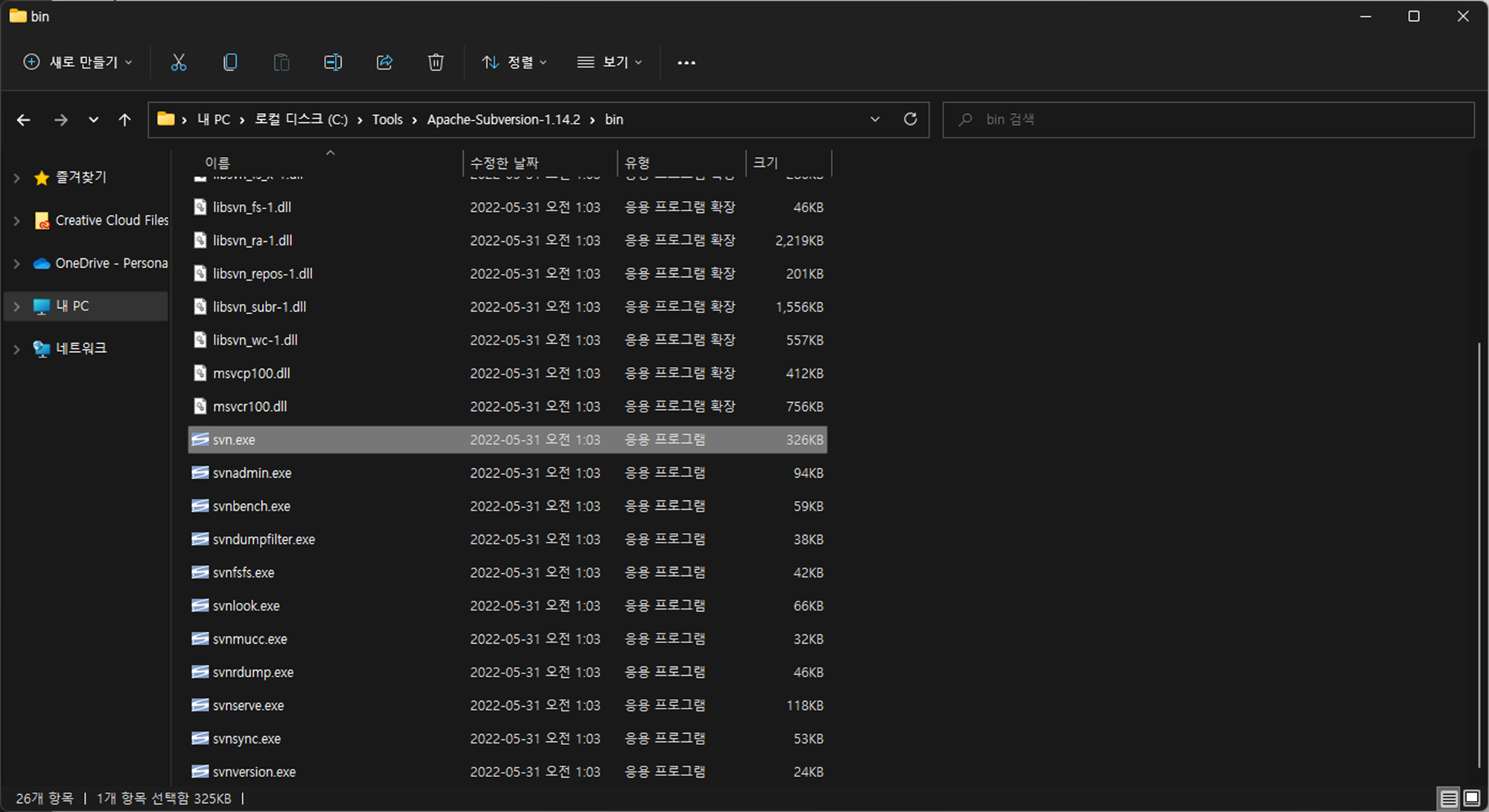Open the 보기 view menu
The image size is (1489, 812).
[610, 63]
